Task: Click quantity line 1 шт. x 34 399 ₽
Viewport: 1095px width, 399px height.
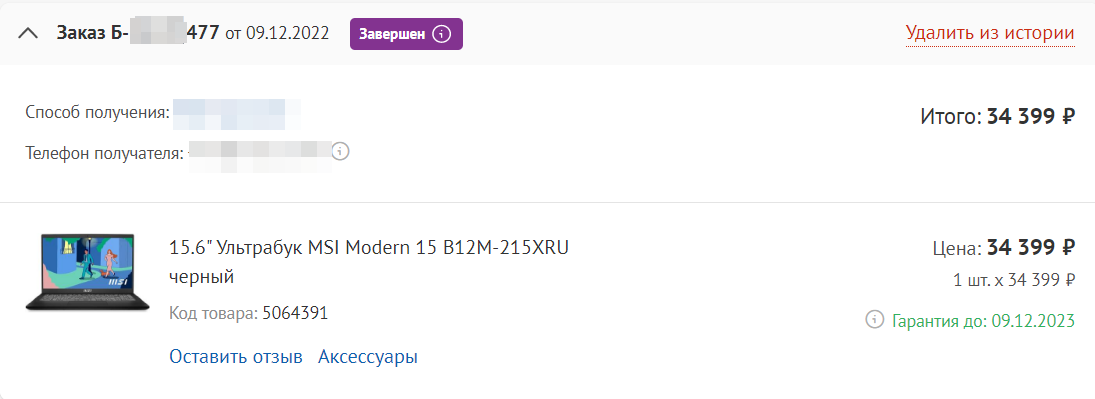Action: pos(1014,280)
